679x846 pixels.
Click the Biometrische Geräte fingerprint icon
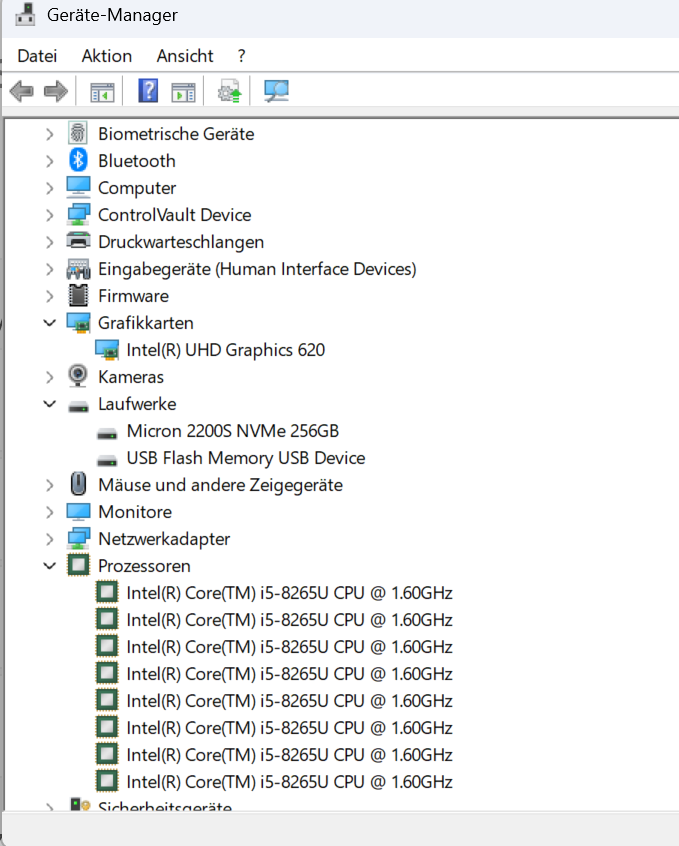[x=78, y=133]
